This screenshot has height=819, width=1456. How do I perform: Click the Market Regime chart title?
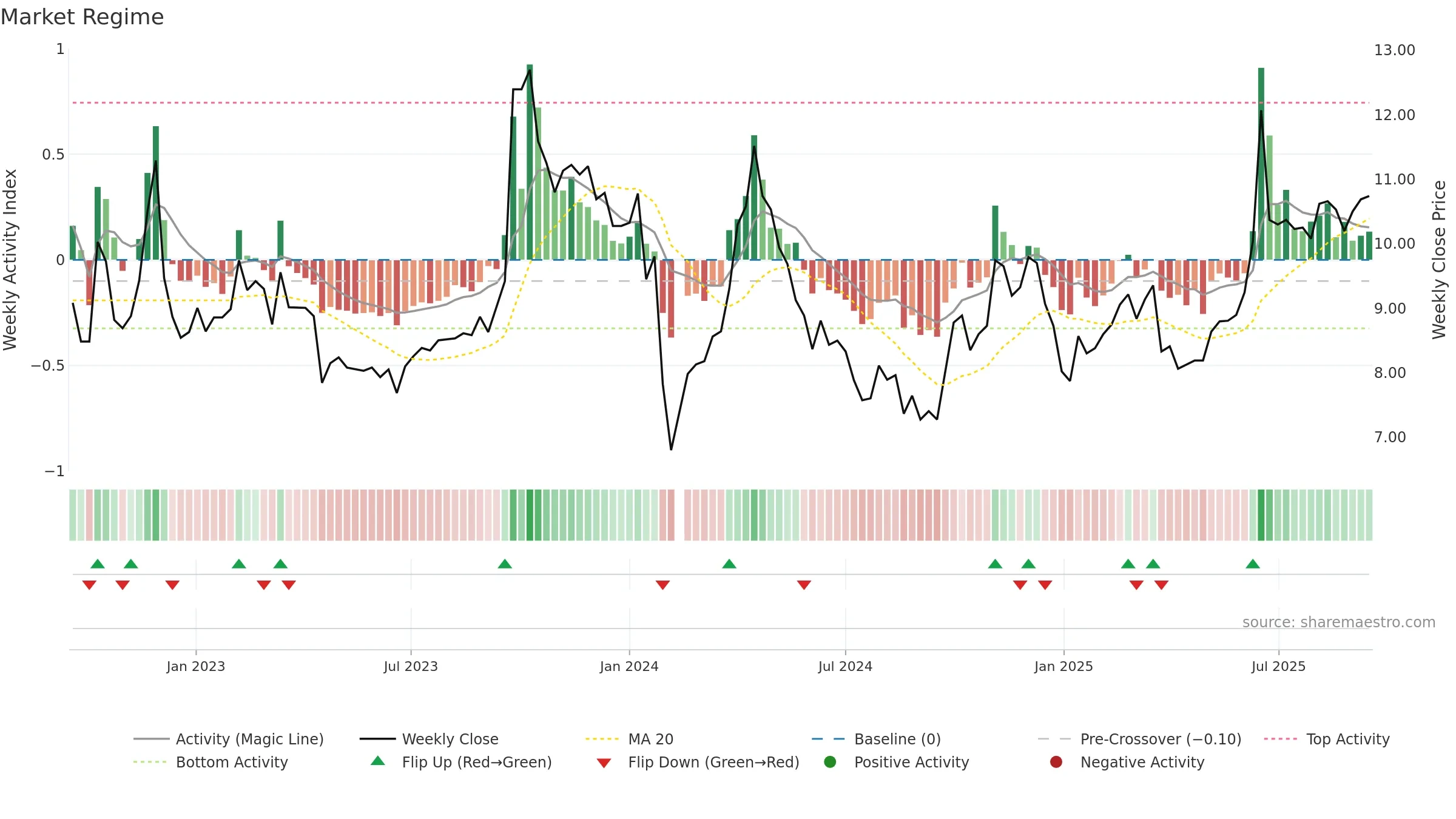82,17
